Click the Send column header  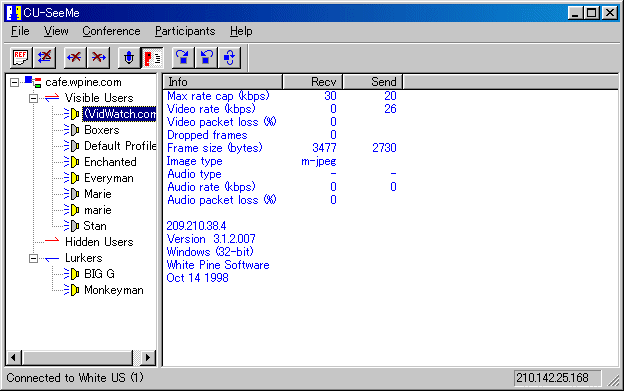tap(373, 82)
